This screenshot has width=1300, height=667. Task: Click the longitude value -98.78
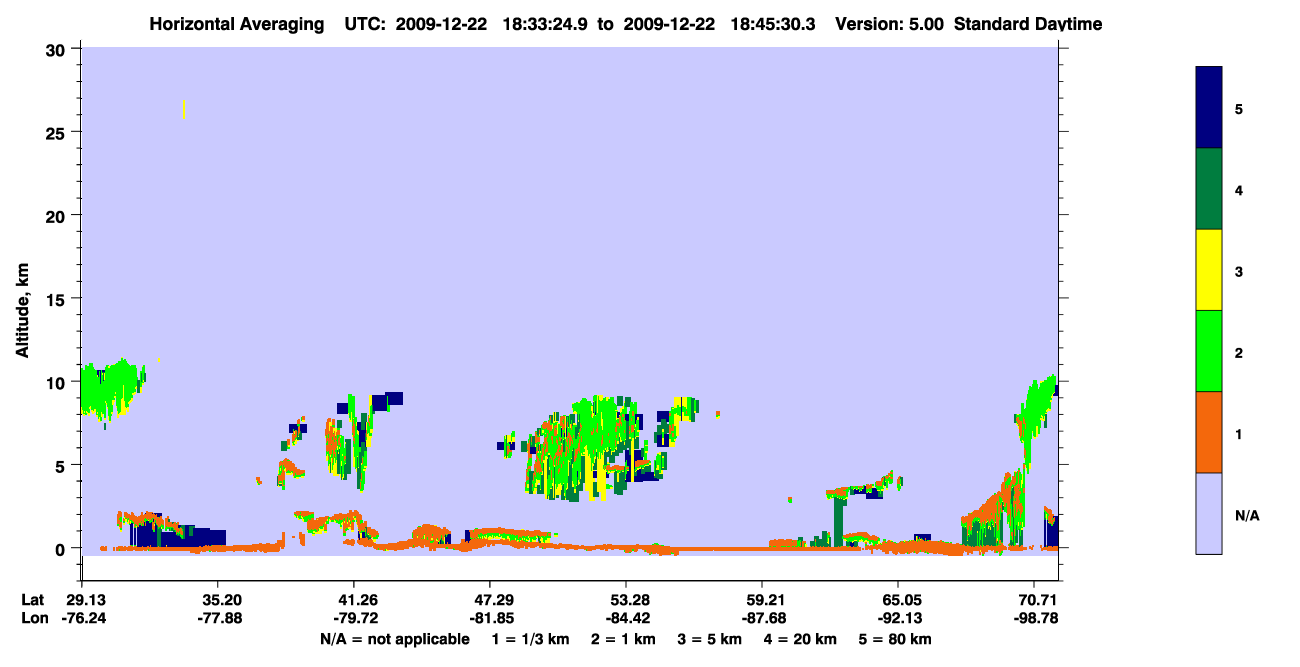[1034, 618]
